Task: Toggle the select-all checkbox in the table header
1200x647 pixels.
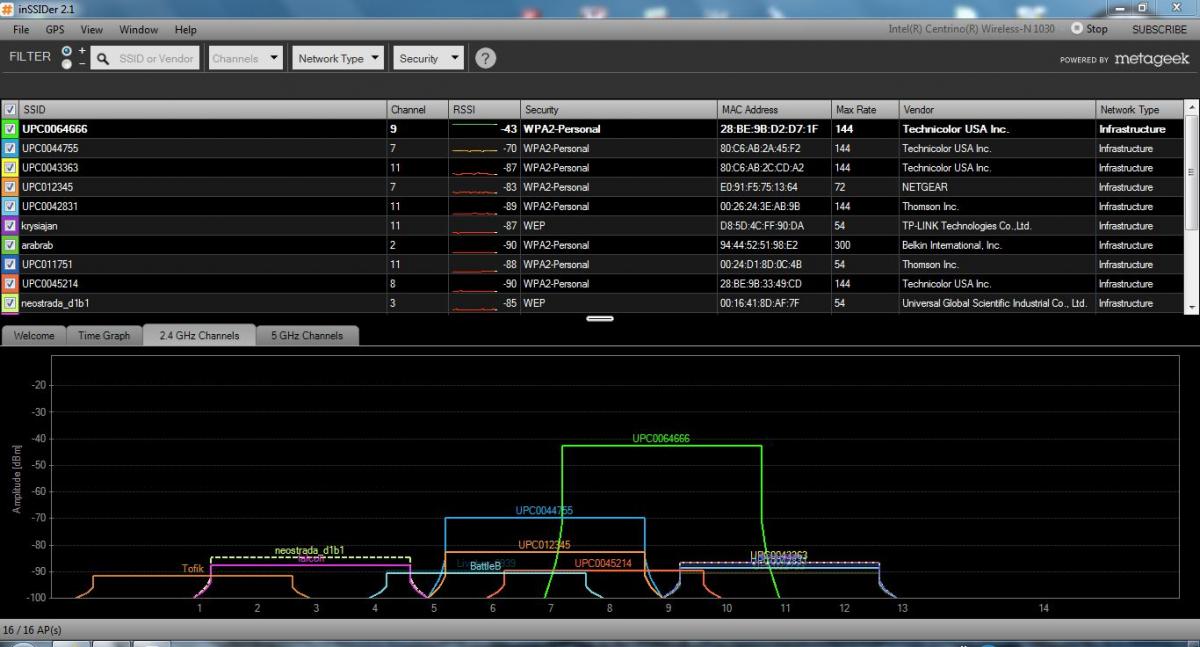Action: tap(10, 109)
